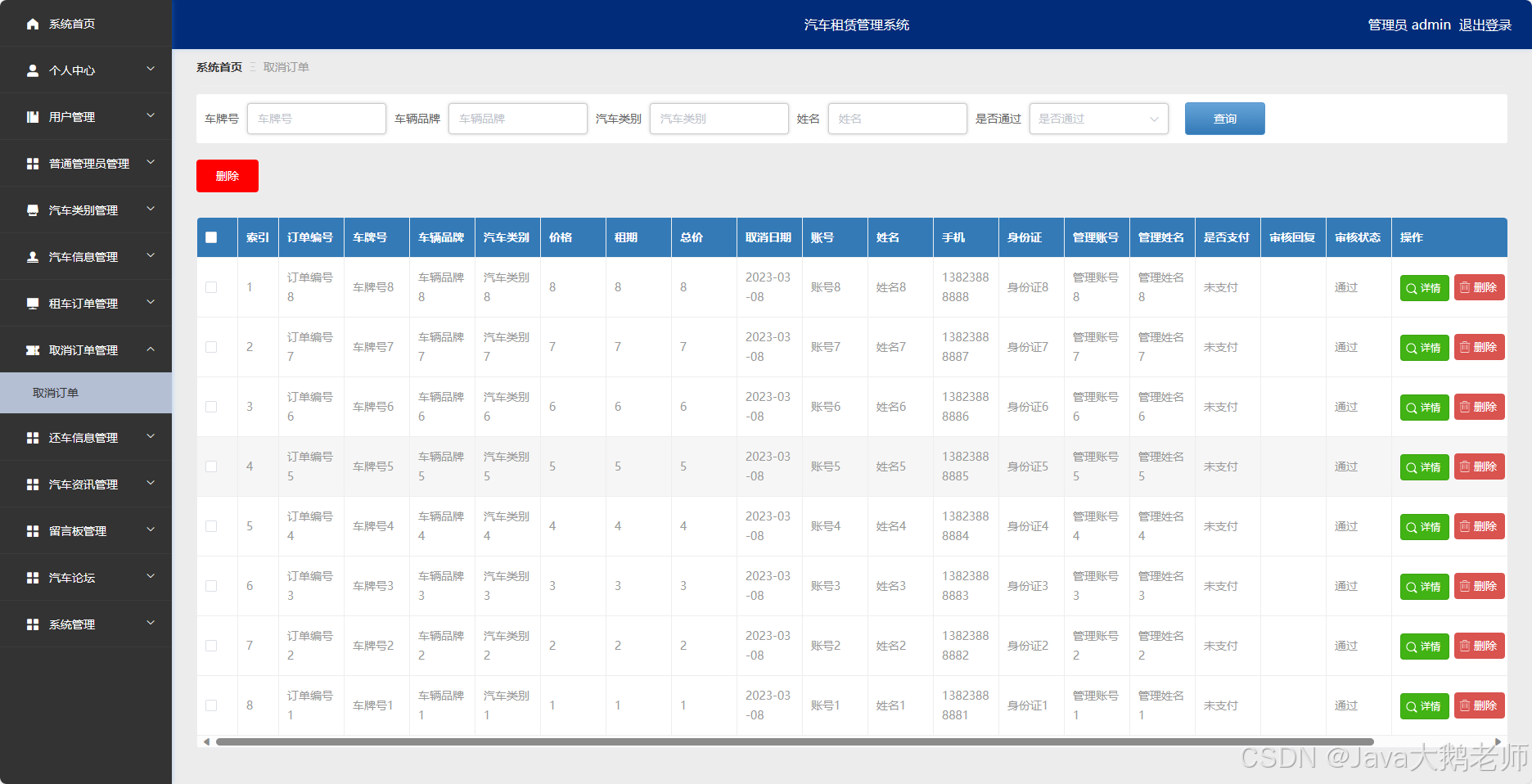Screen dimensions: 1532x784
Task: Click the monitor icon beside 租车订单管理
Action: [x=33, y=304]
